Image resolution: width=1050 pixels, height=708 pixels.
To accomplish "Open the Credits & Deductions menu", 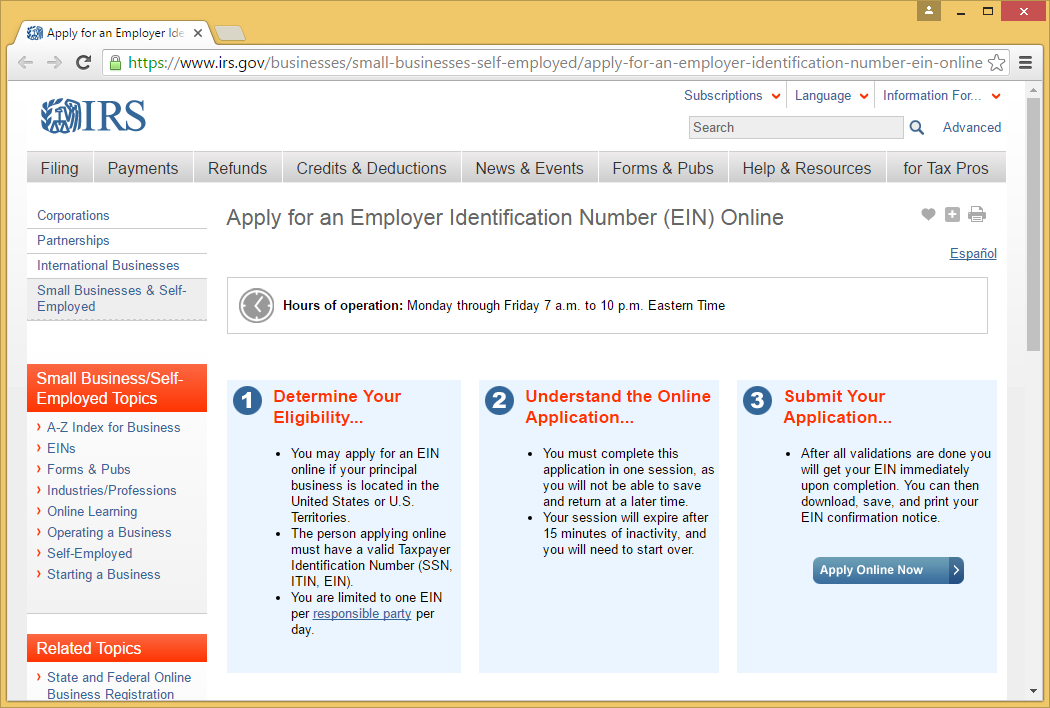I will (372, 168).
